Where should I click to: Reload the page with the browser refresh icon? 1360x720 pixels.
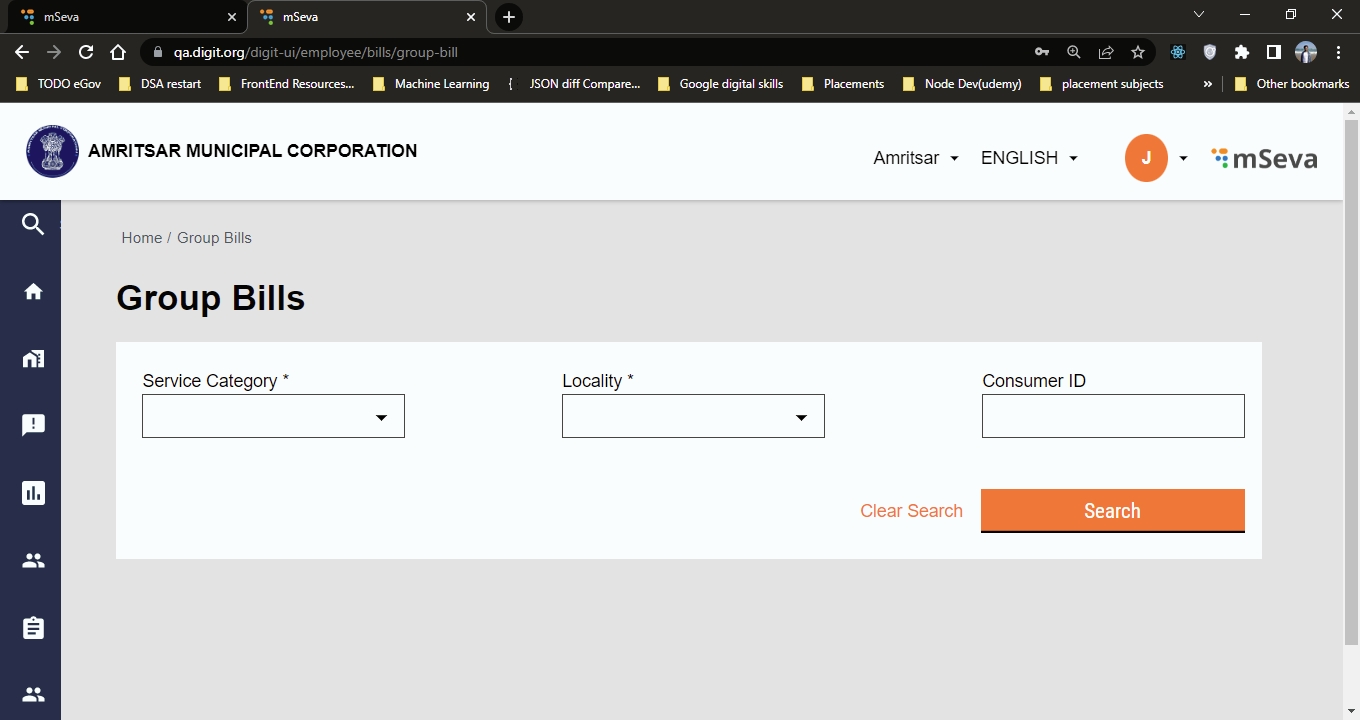pyautogui.click(x=86, y=52)
